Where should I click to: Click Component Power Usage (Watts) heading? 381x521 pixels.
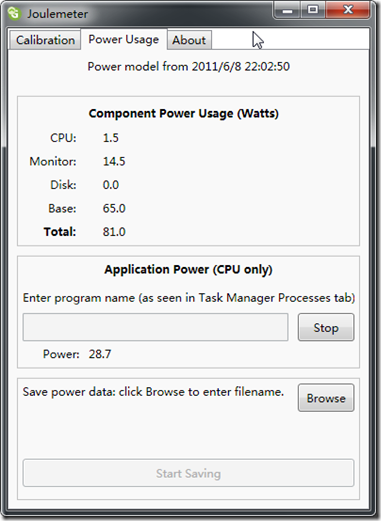(184, 114)
